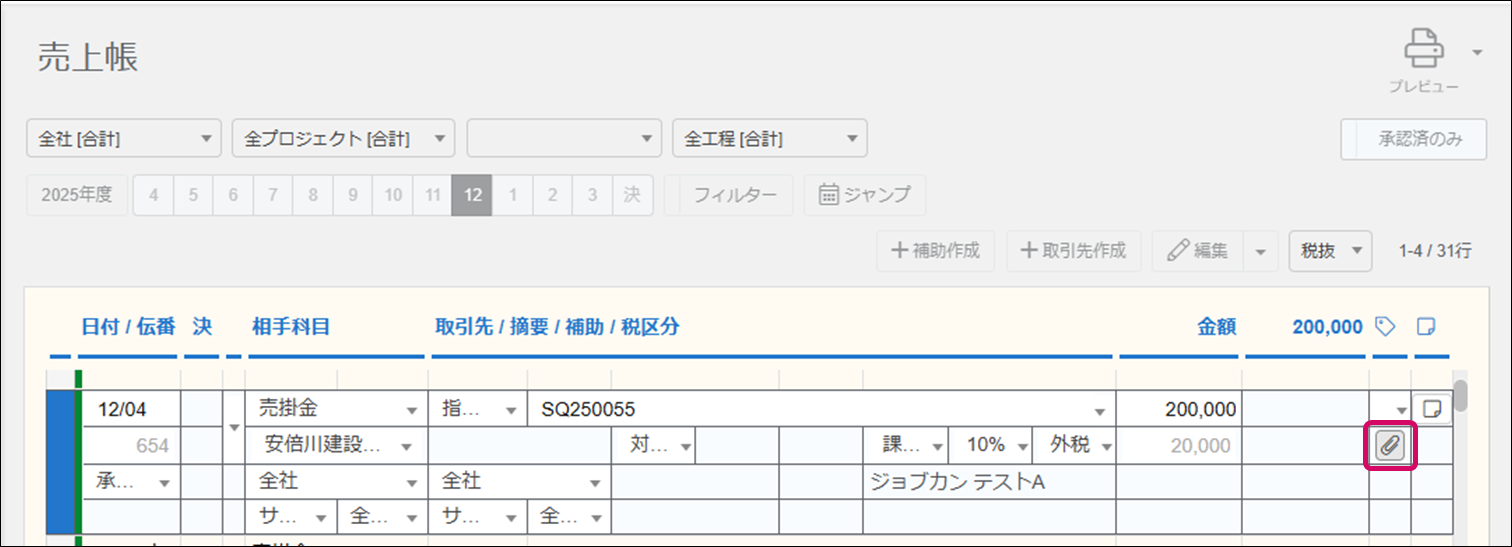Image resolution: width=1512 pixels, height=547 pixels.
Task: Click the tag icon in header
Action: 1385,326
